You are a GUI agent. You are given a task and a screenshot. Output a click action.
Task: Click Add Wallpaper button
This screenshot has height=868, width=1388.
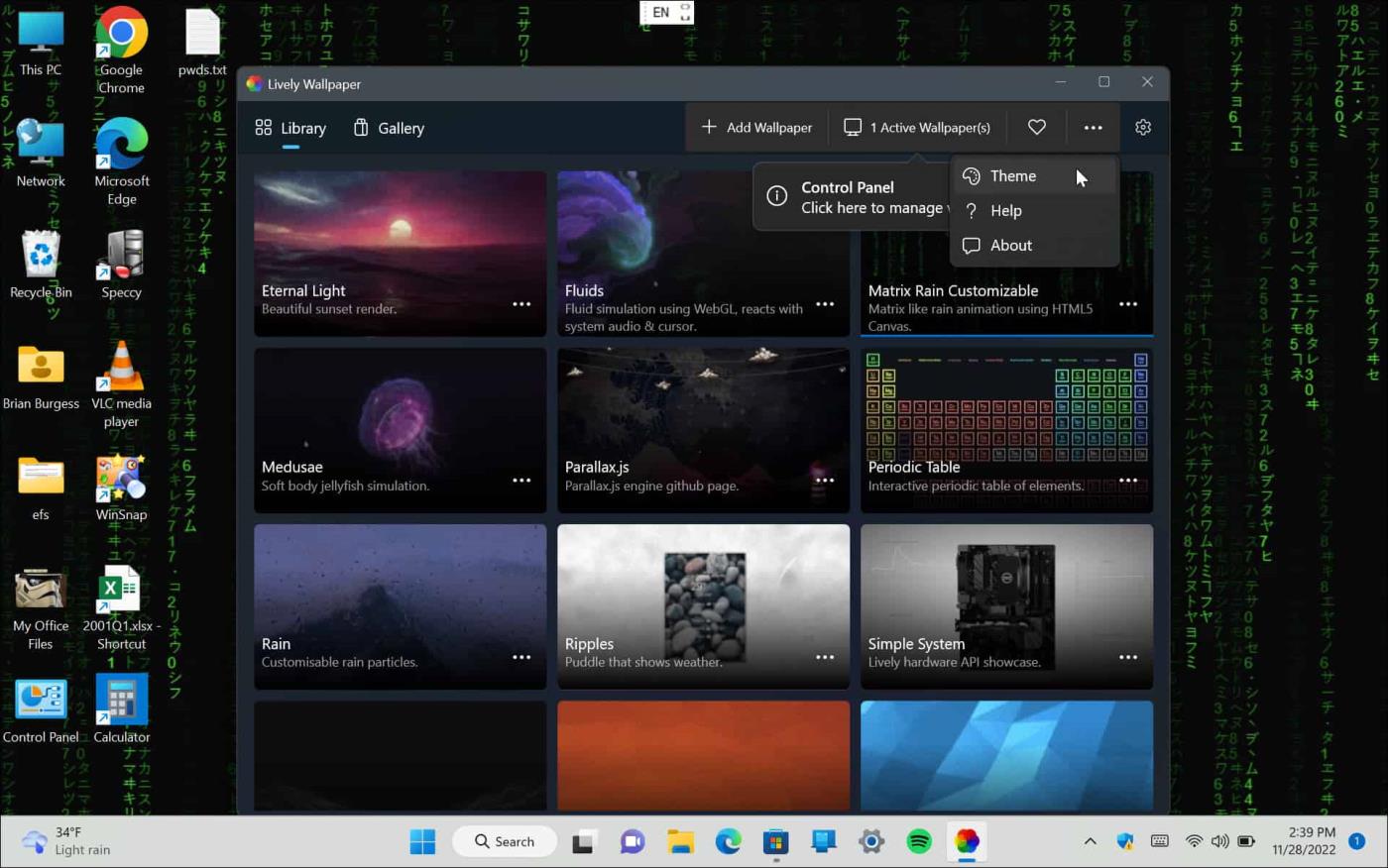(756, 128)
